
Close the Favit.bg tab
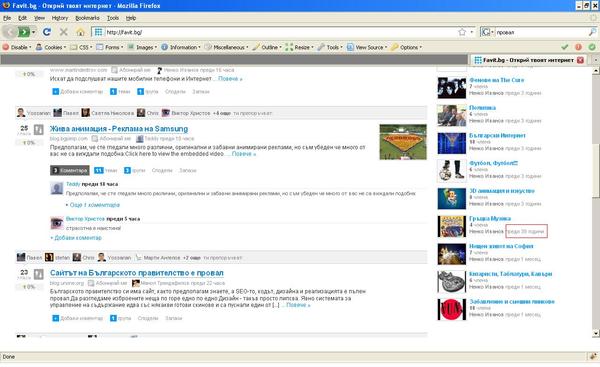tap(580, 60)
